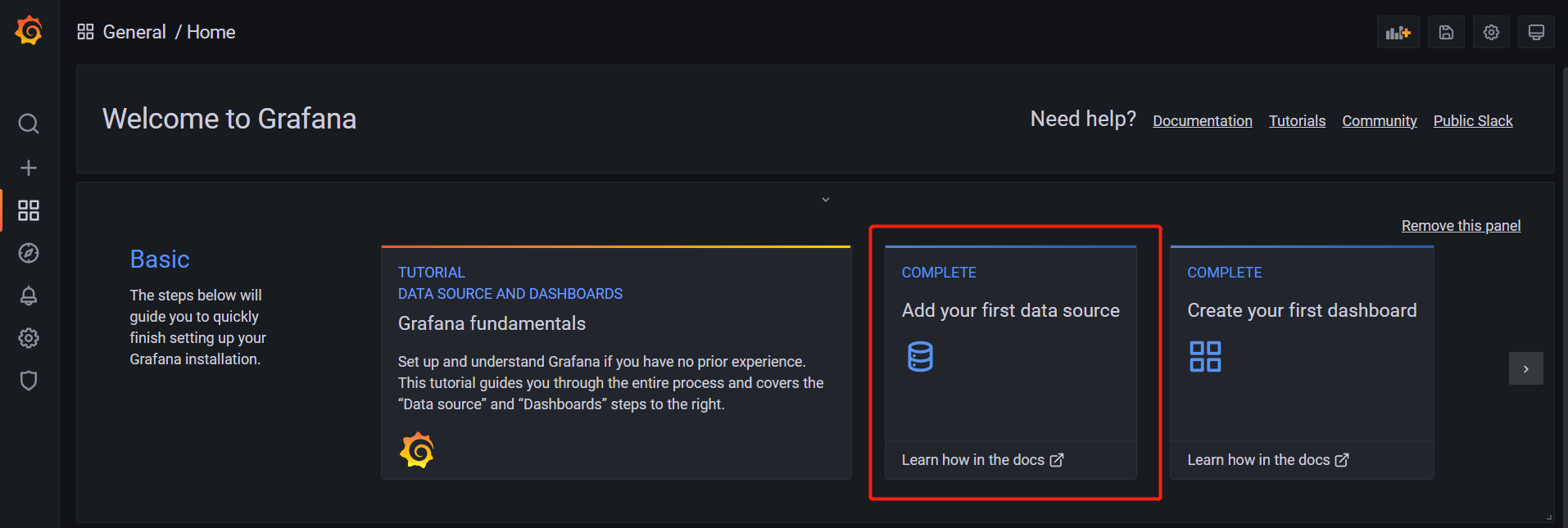
Task: Click the panel resize handle in the corner
Action: pos(1548,517)
